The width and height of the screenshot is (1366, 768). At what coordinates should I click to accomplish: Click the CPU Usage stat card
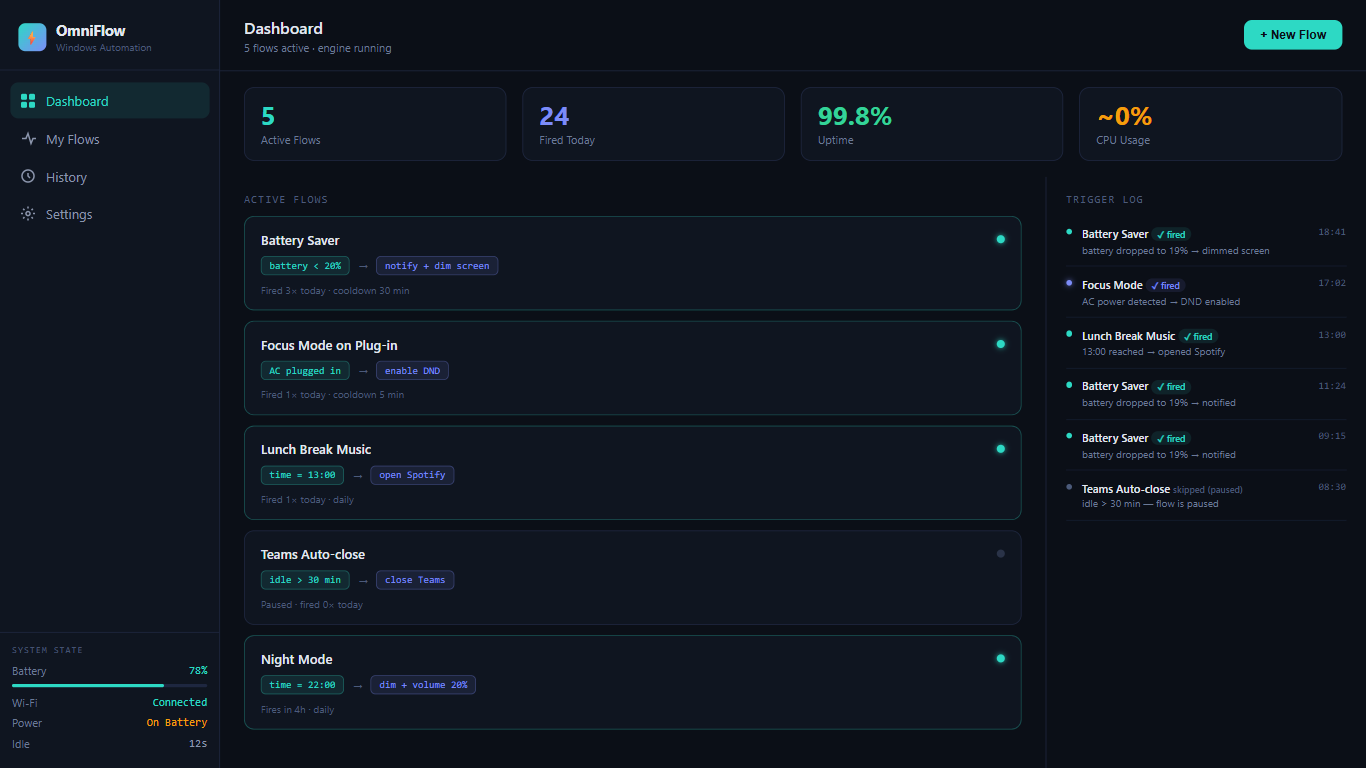(x=1210, y=124)
